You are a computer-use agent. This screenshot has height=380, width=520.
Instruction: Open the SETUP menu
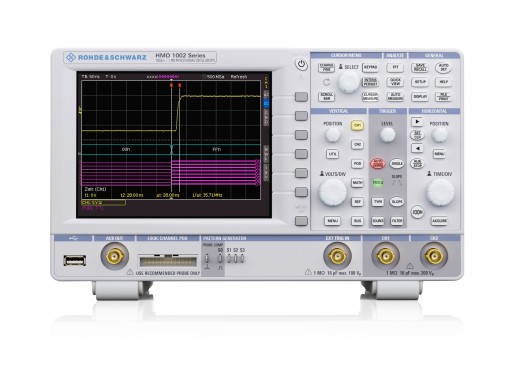[420, 82]
